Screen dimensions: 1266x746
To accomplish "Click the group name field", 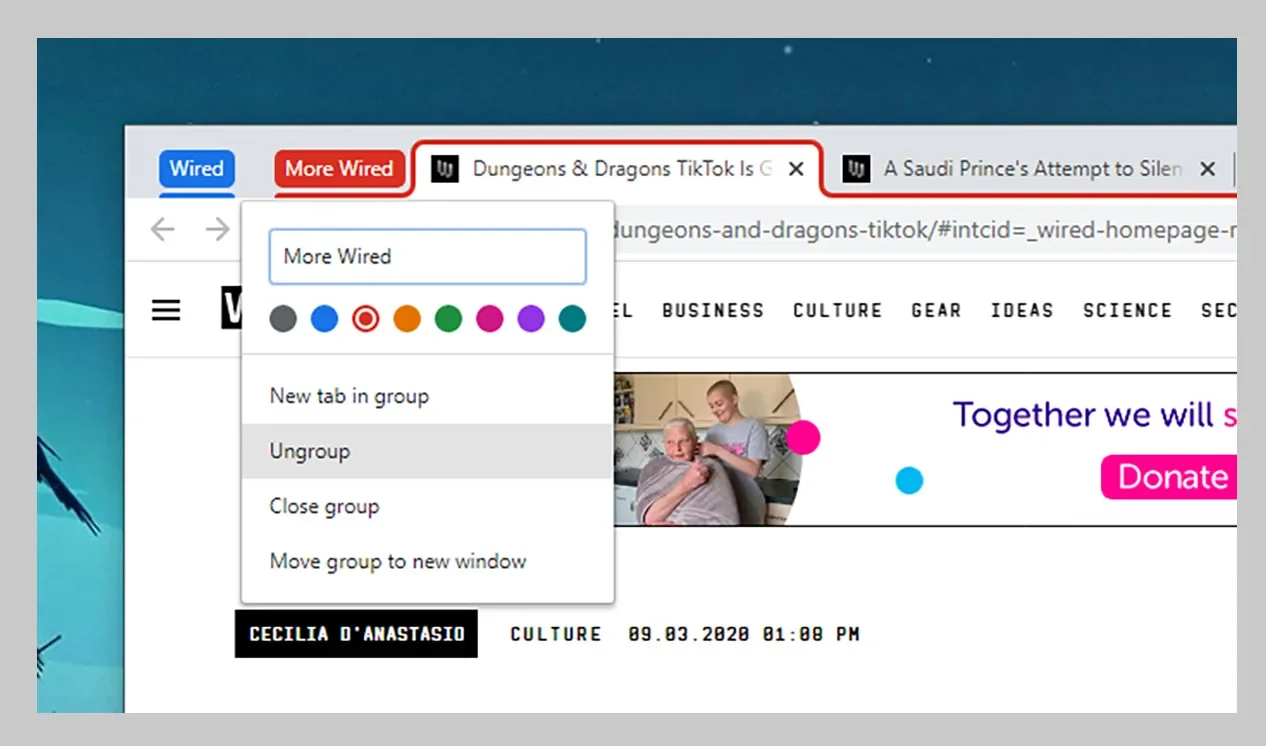I will click(x=427, y=257).
